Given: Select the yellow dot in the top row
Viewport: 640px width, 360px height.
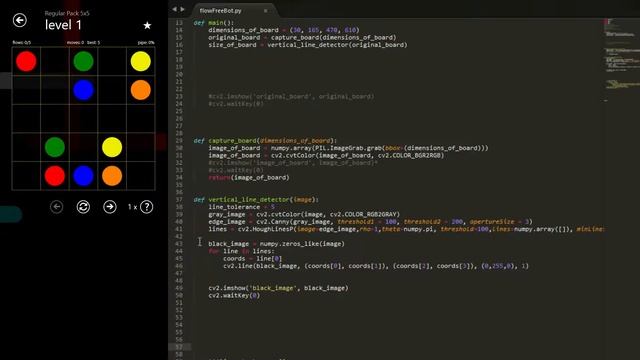Looking at the screenshot, I should click(141, 61).
